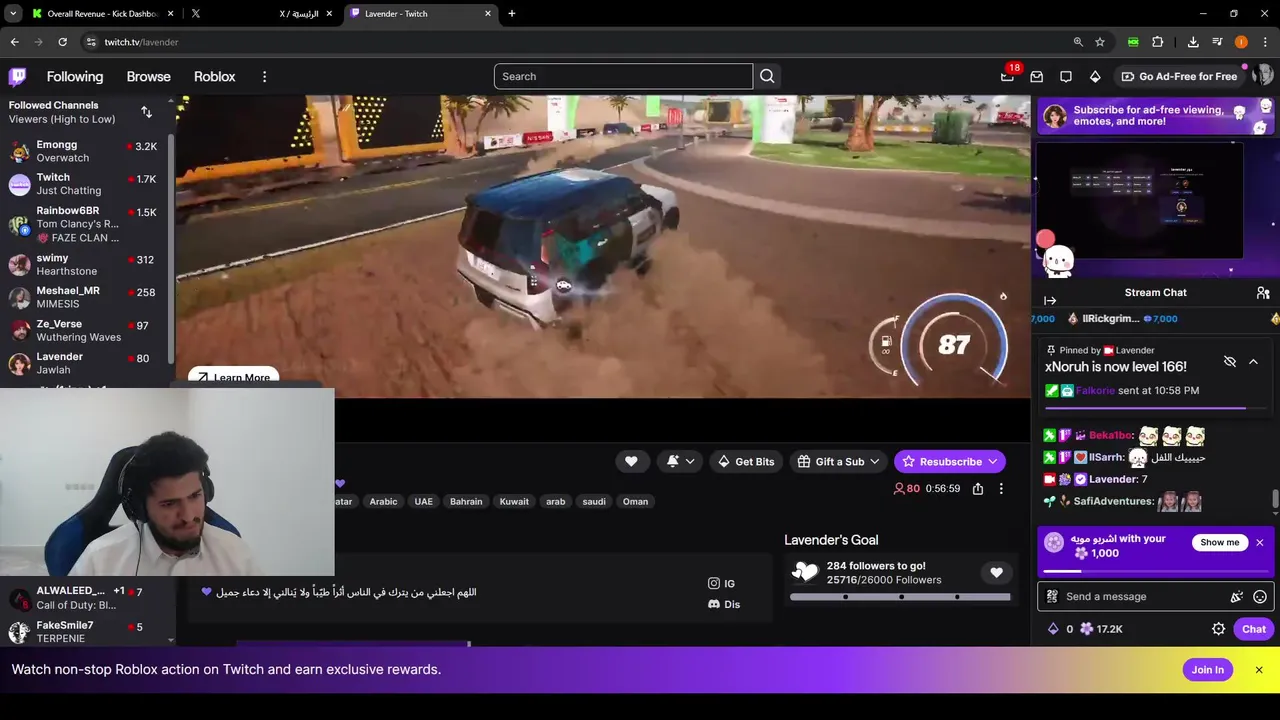Open the Whispers icon in top bar
The image size is (1280, 720).
[x=1066, y=76]
